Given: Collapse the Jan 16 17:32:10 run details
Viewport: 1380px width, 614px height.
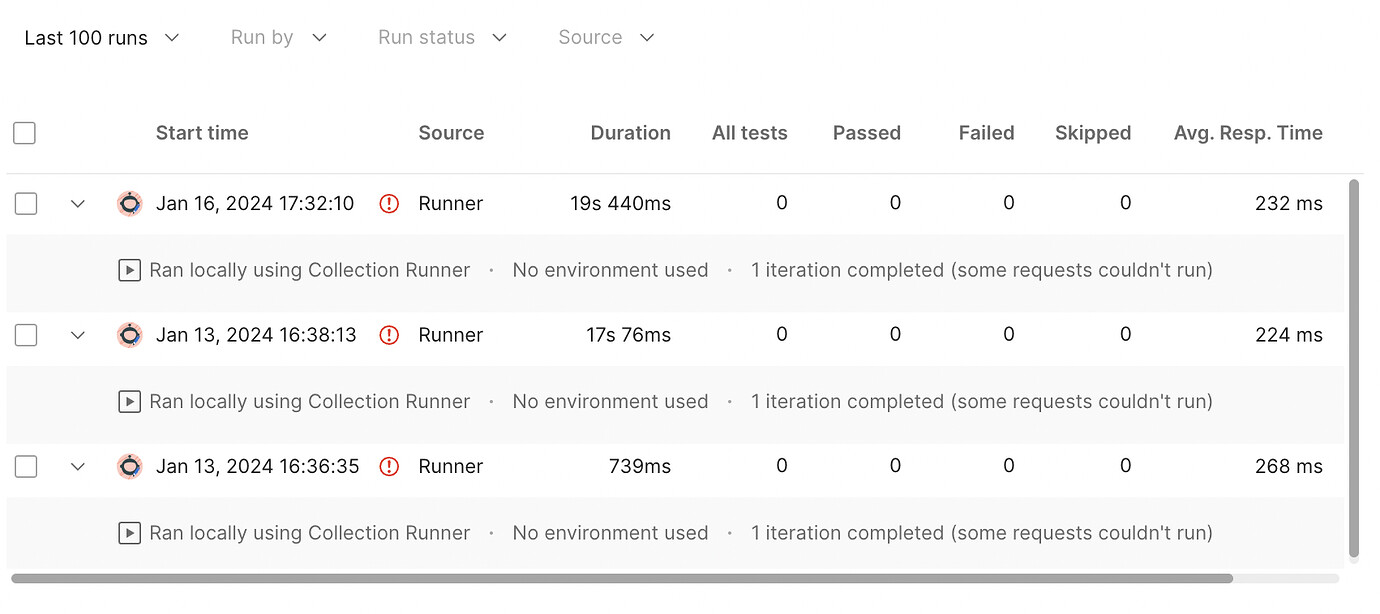Looking at the screenshot, I should (78, 204).
